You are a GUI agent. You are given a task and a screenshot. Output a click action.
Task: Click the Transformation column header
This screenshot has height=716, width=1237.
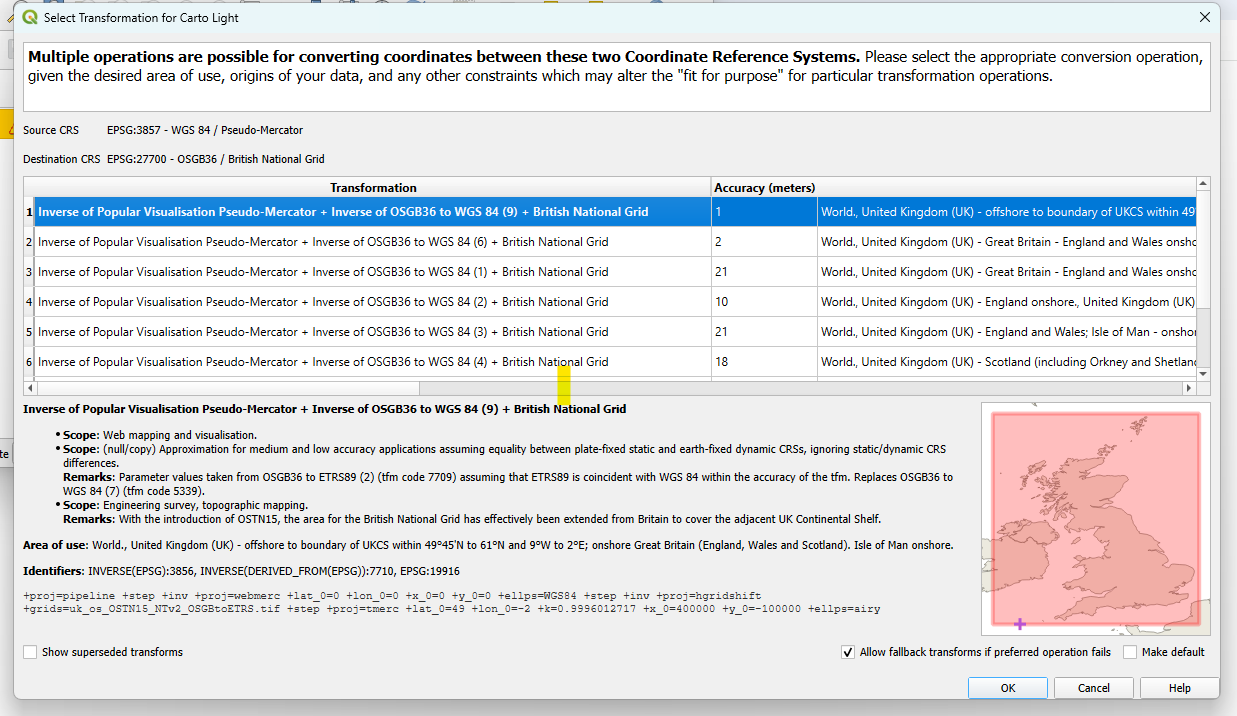373,188
